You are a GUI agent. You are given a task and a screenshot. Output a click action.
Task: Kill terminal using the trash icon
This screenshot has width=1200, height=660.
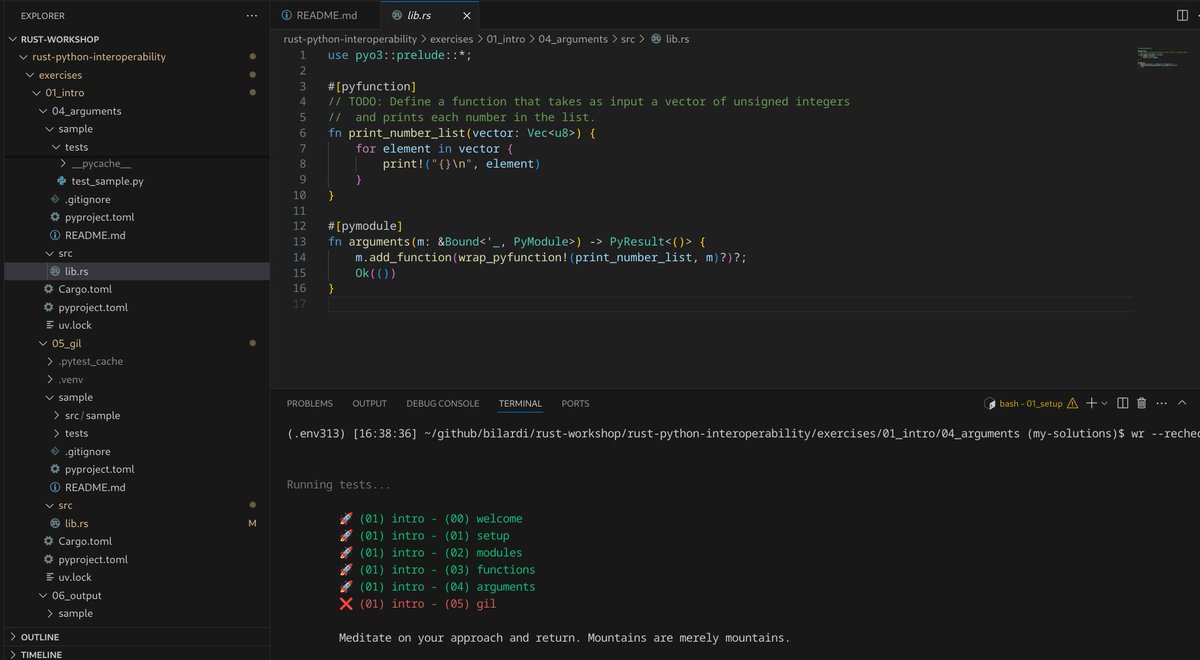(1141, 403)
